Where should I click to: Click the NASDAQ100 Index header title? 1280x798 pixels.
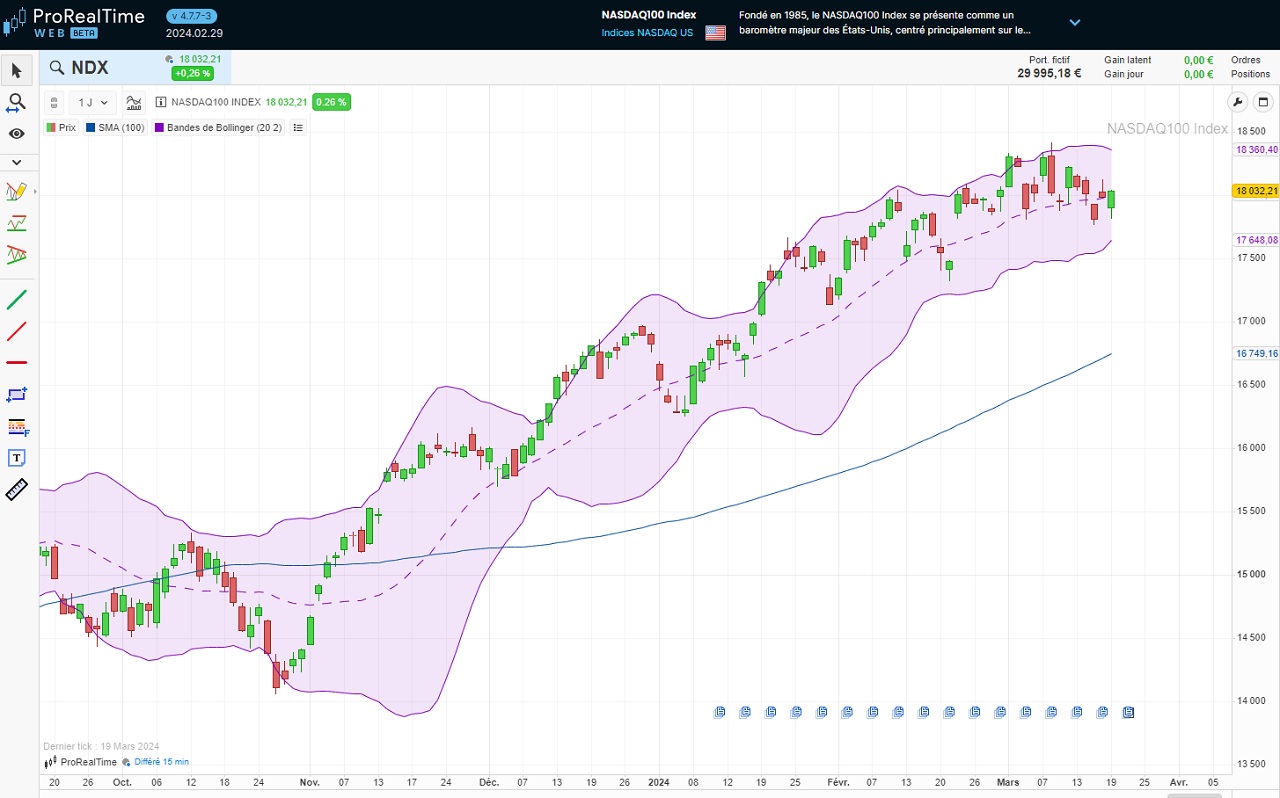point(649,15)
